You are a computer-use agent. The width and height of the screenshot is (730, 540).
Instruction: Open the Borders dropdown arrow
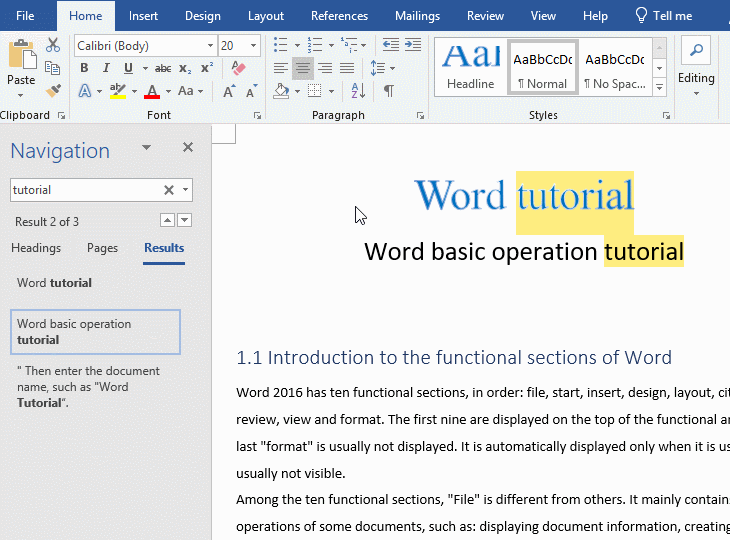tap(331, 91)
